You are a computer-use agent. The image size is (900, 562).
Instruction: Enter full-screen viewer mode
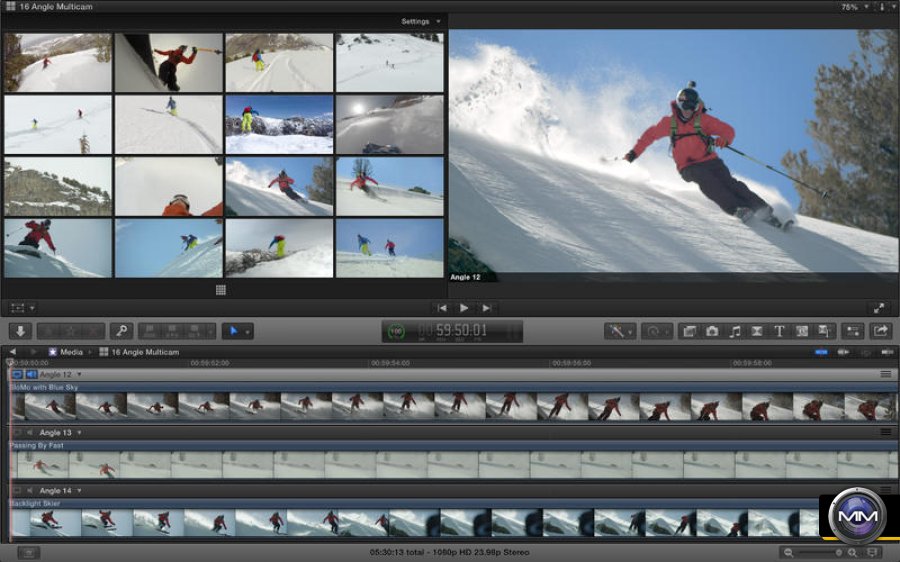point(879,308)
